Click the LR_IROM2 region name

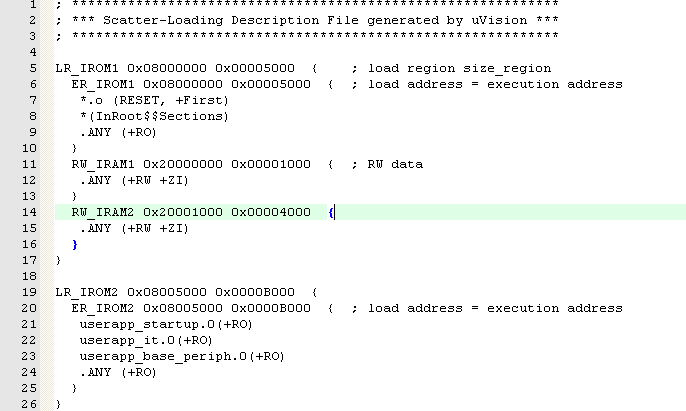pos(87,292)
